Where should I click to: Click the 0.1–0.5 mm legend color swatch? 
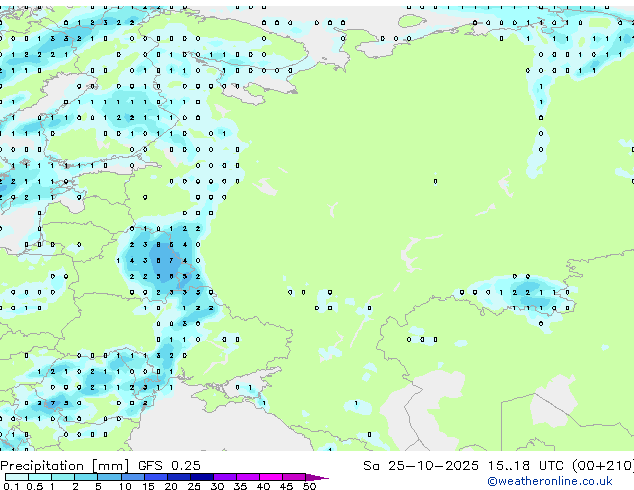(17, 477)
